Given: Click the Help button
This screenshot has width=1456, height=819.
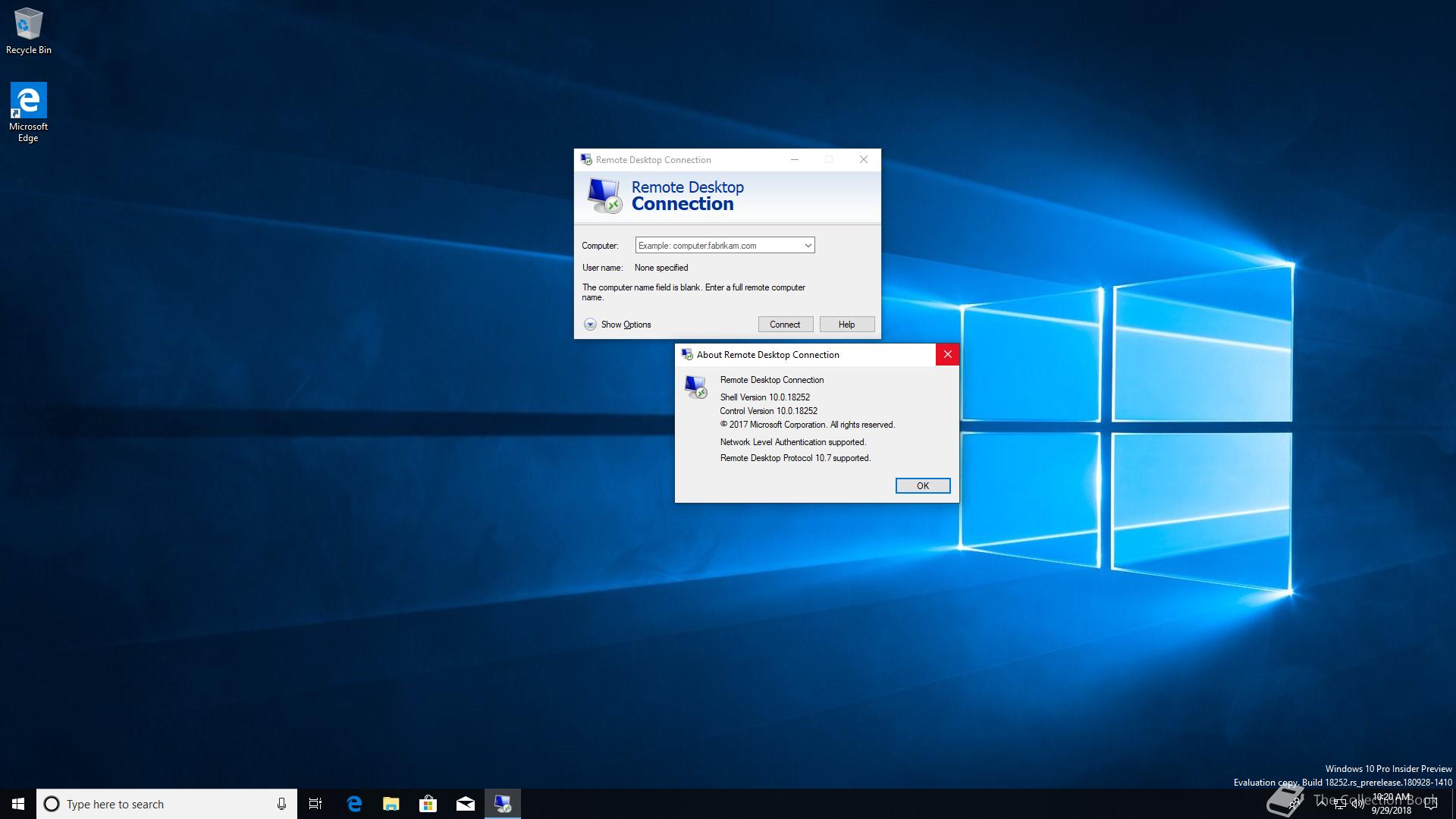Looking at the screenshot, I should 846,325.
